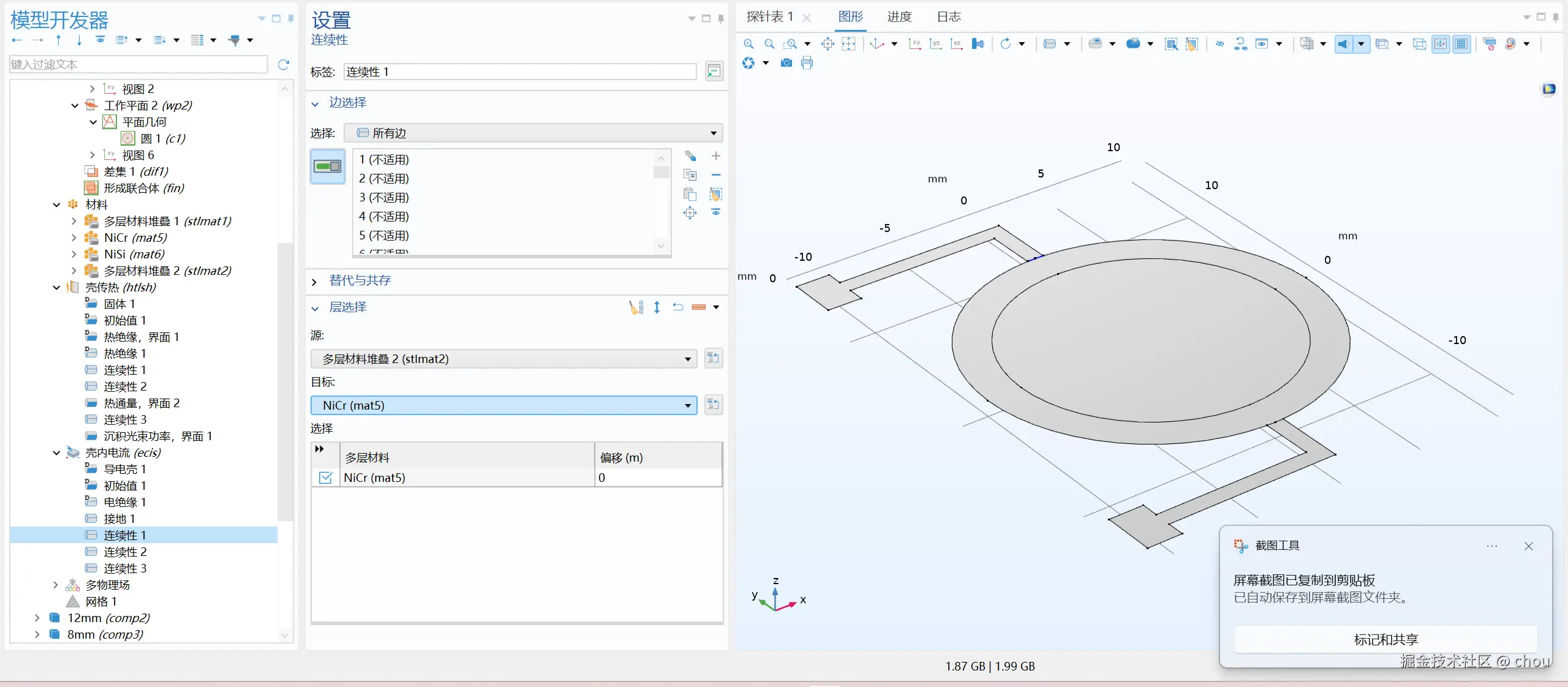The width and height of the screenshot is (1568, 687).
Task: Click the rotate view icon
Action: click(1005, 43)
